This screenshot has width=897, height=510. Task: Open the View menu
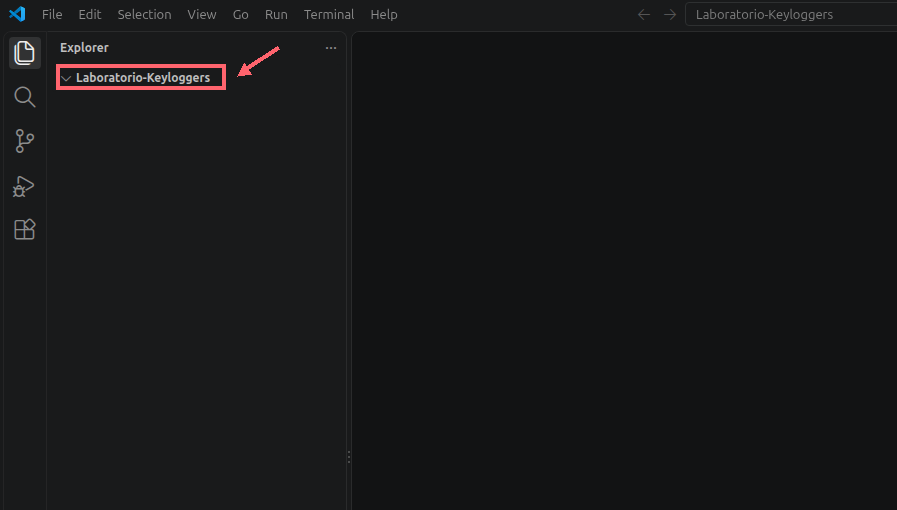pos(202,14)
